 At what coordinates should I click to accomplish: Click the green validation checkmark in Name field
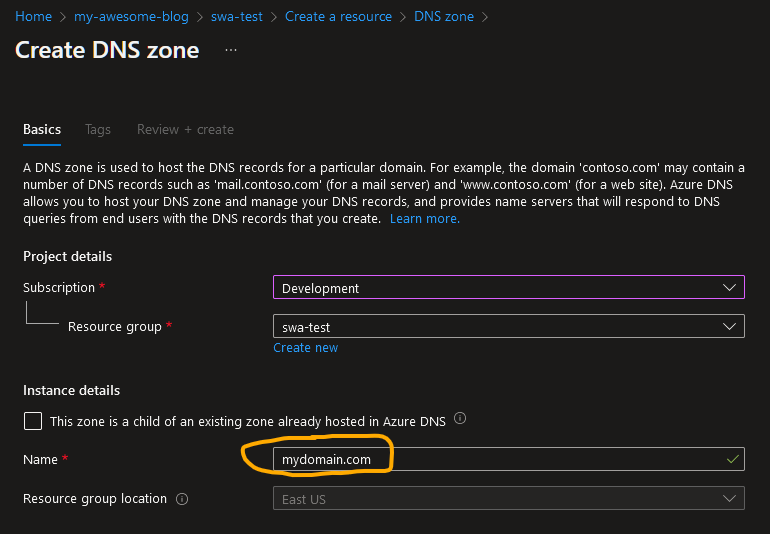click(x=732, y=459)
